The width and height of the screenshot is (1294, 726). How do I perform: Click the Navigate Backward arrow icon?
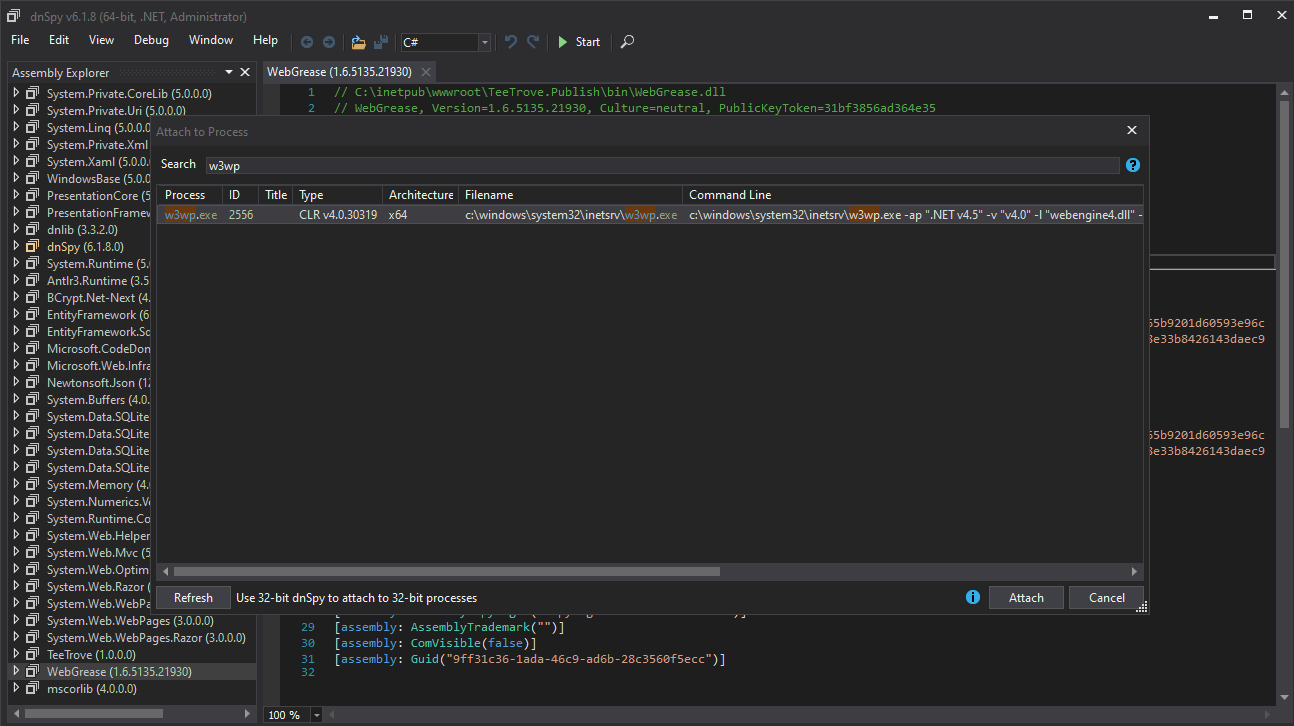point(307,42)
